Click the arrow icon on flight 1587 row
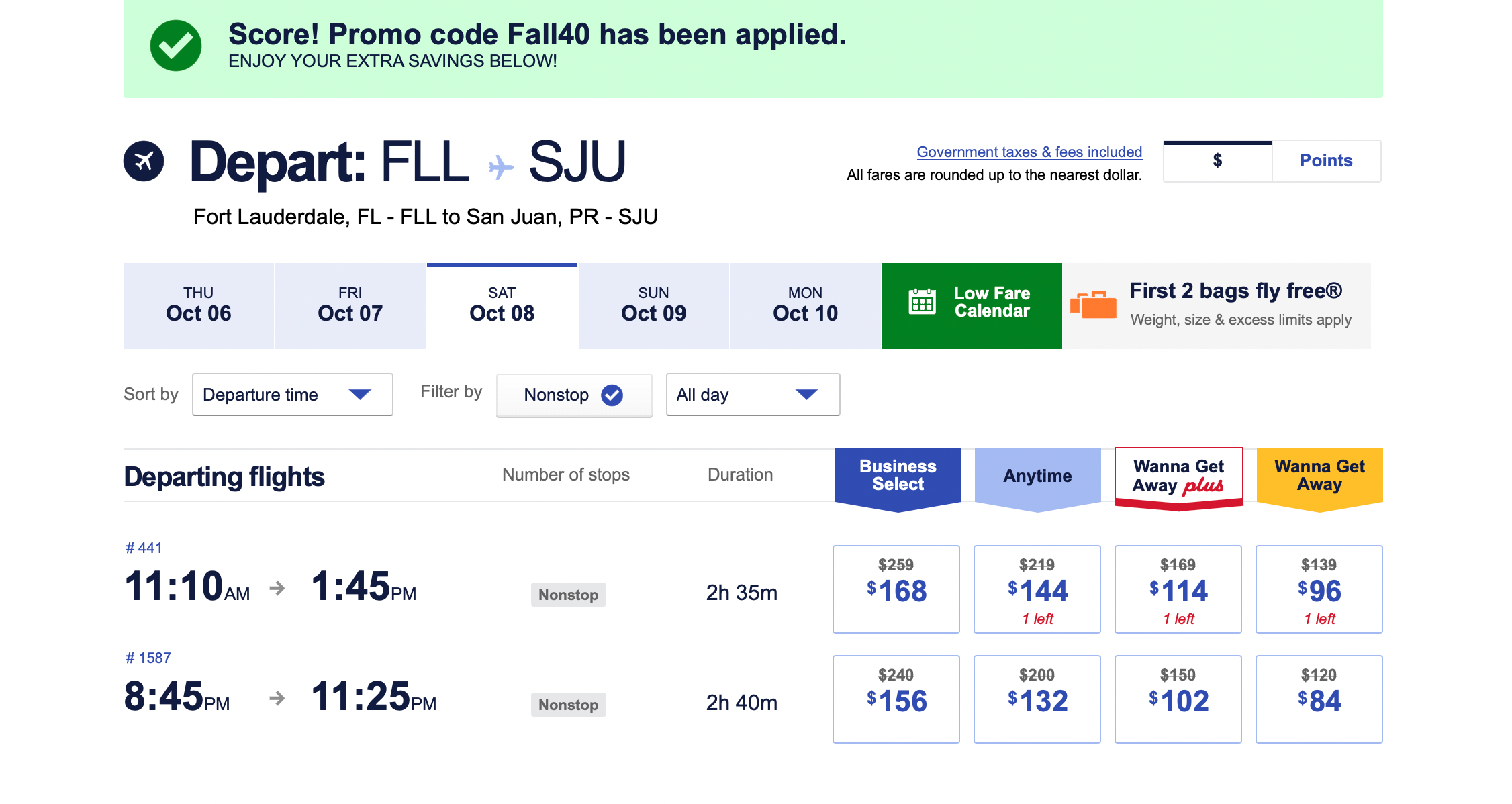1512x804 pixels. 277,699
